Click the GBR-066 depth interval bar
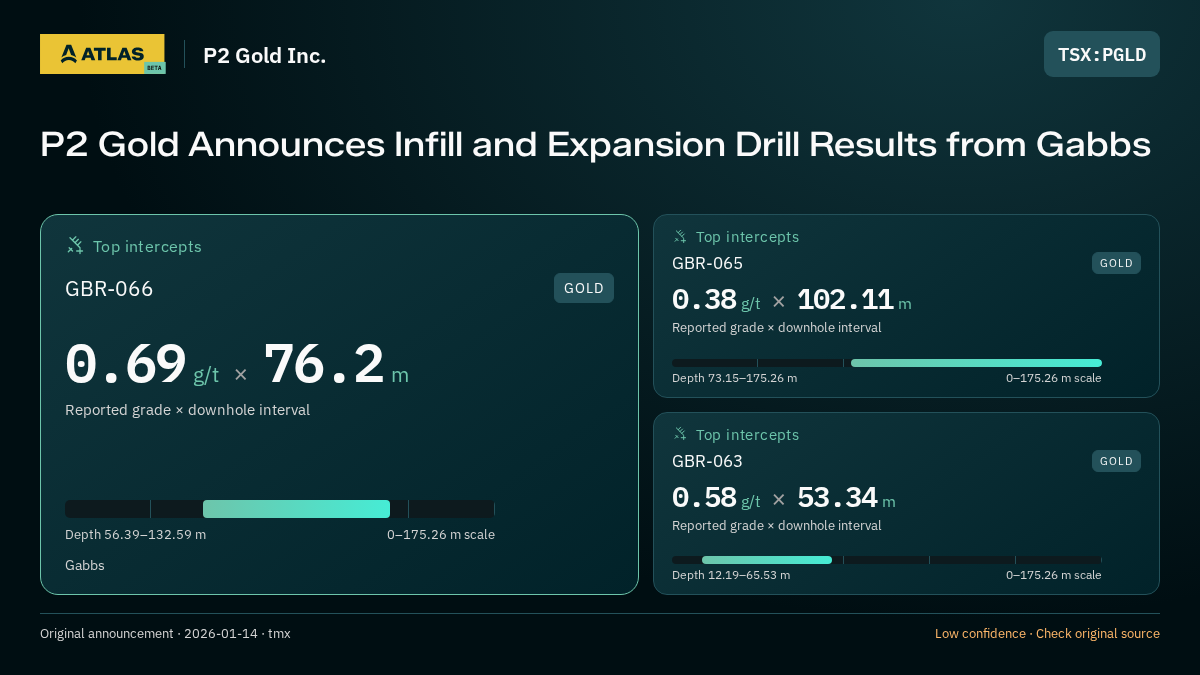Screen dimensions: 1200x675 pos(280,508)
